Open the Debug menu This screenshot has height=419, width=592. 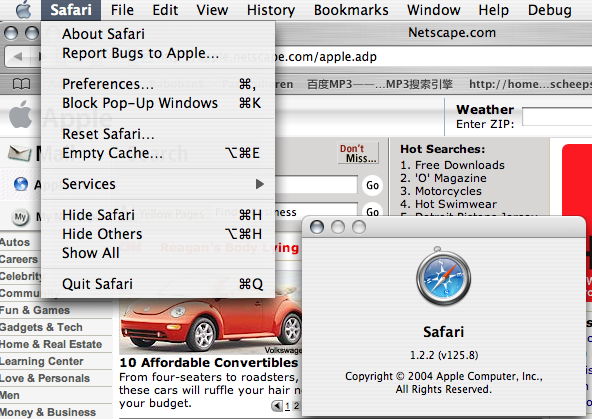pyautogui.click(x=549, y=10)
